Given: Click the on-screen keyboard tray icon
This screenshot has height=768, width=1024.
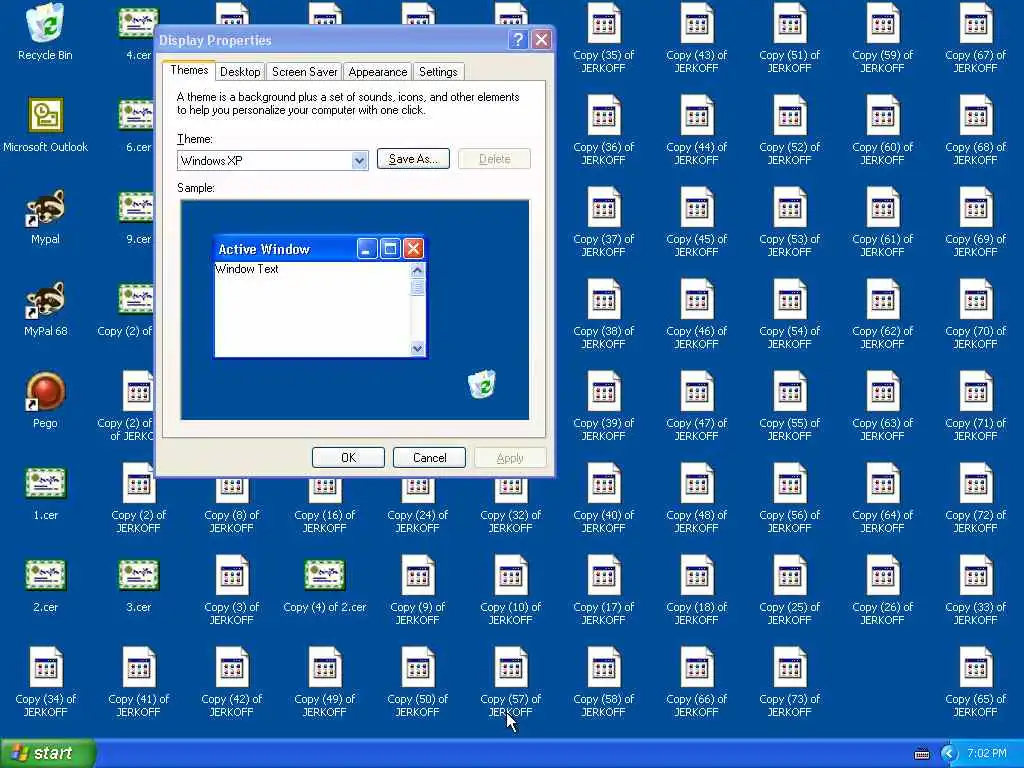Looking at the screenshot, I should point(921,754).
